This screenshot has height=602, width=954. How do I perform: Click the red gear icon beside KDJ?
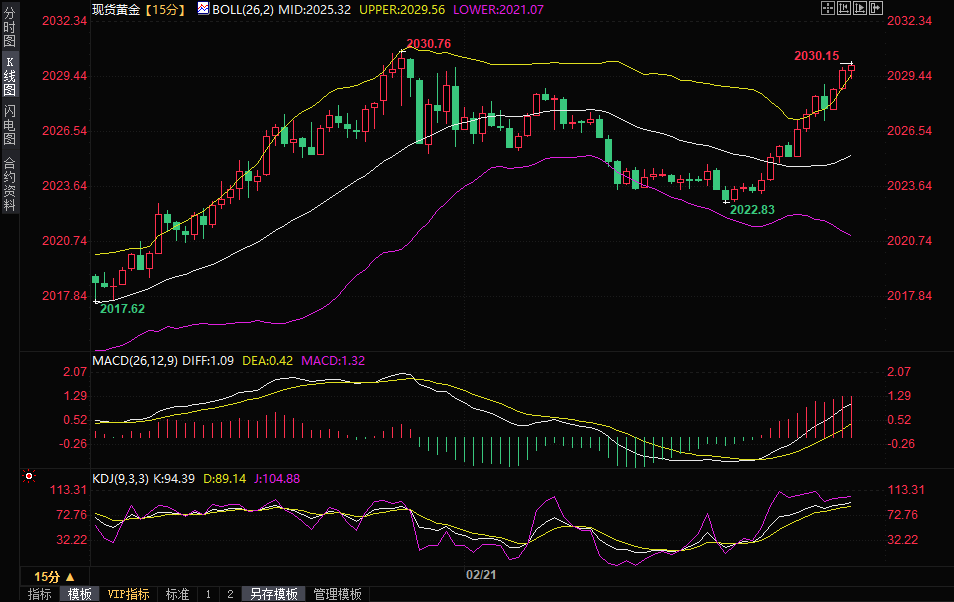28,478
